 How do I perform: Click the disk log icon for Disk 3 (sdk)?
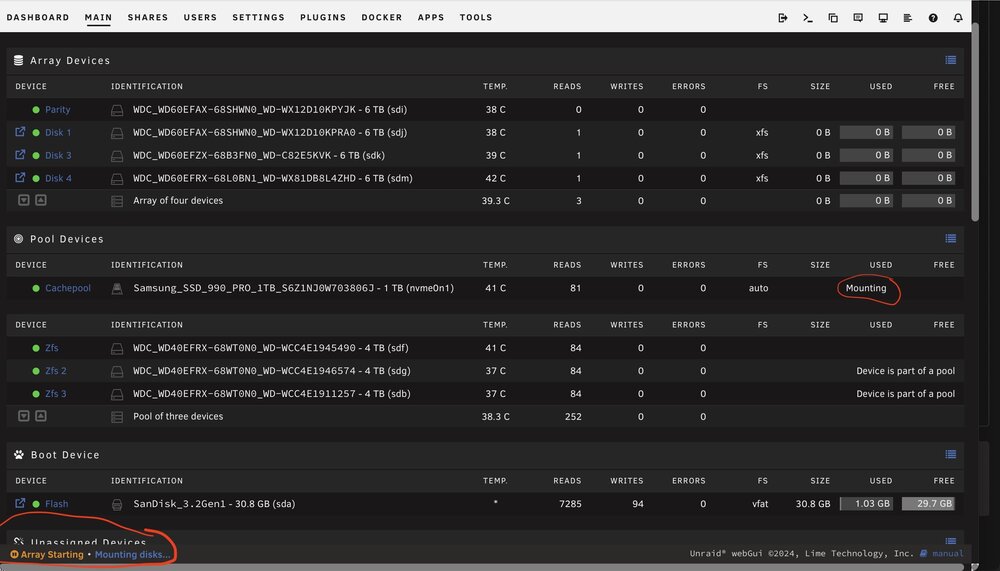(x=117, y=156)
